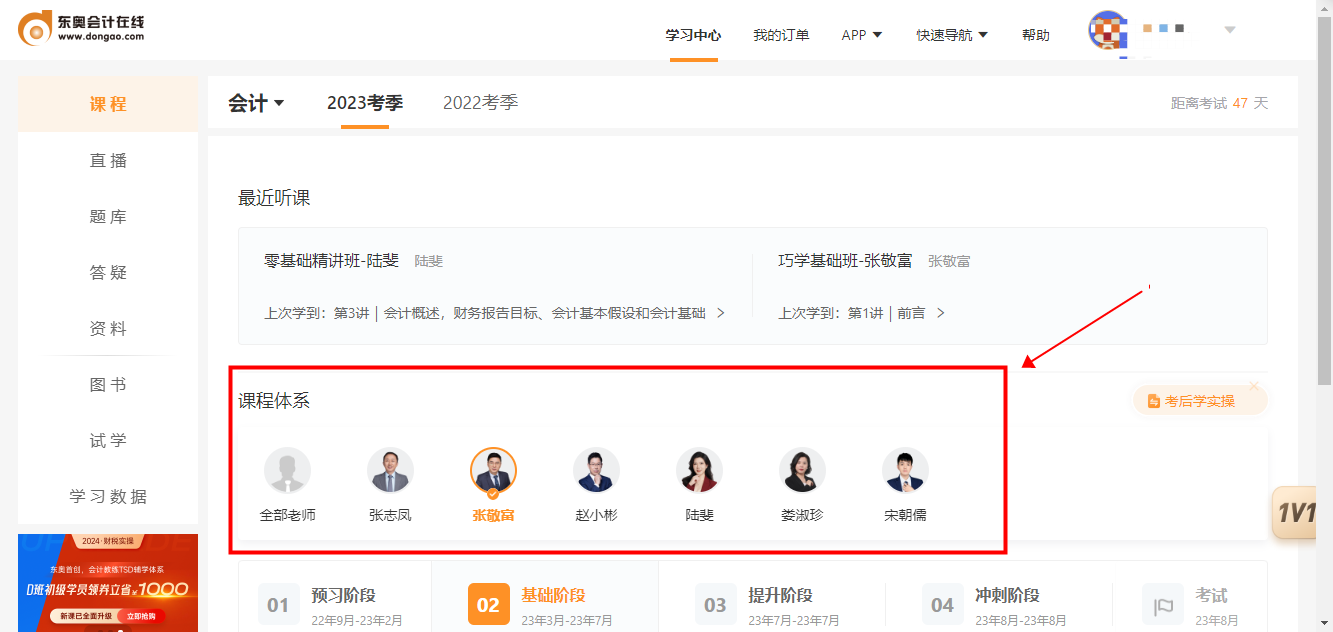Choose teacher 陆斐's avatar

point(699,470)
